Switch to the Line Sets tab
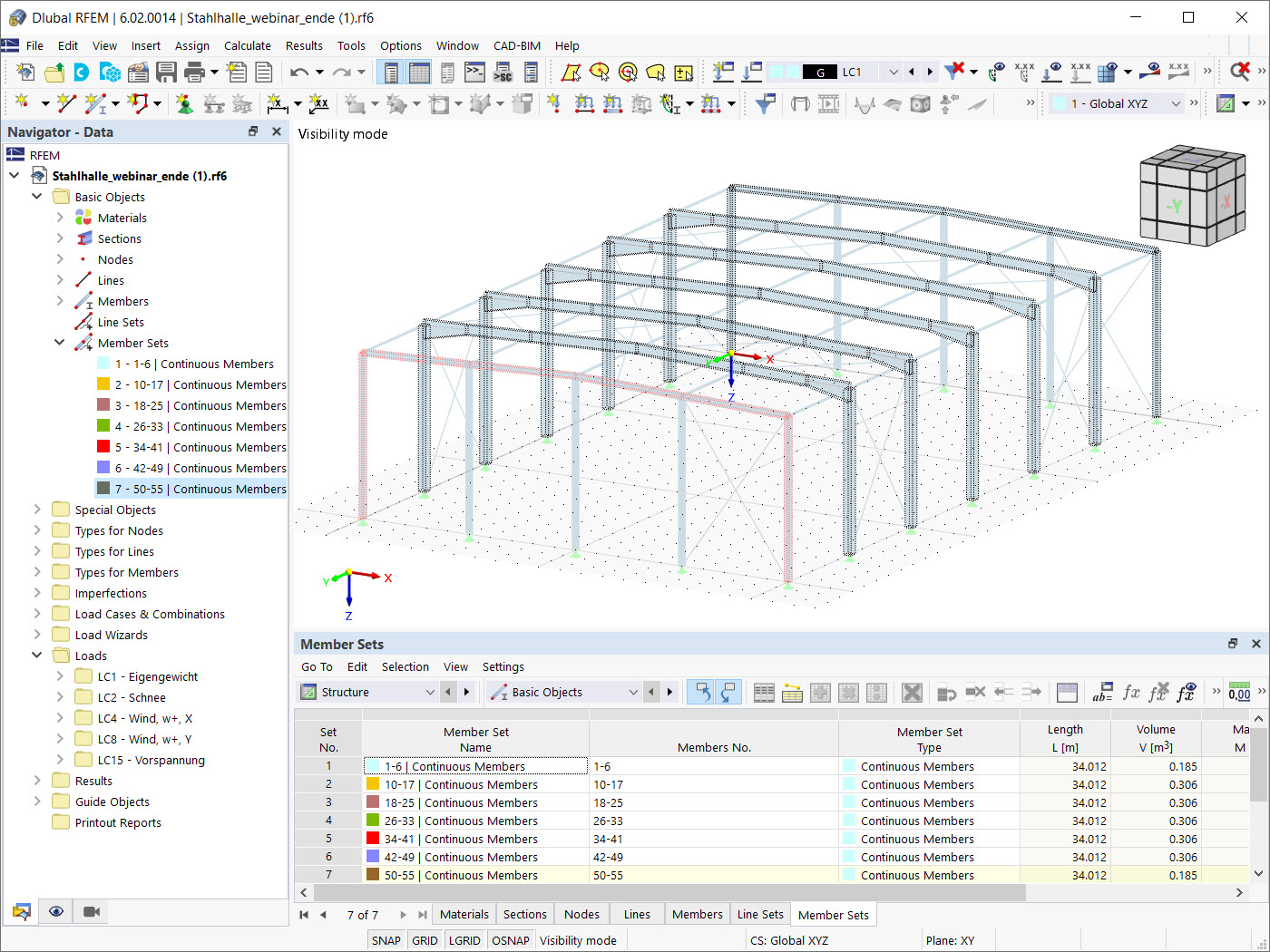 coord(760,915)
